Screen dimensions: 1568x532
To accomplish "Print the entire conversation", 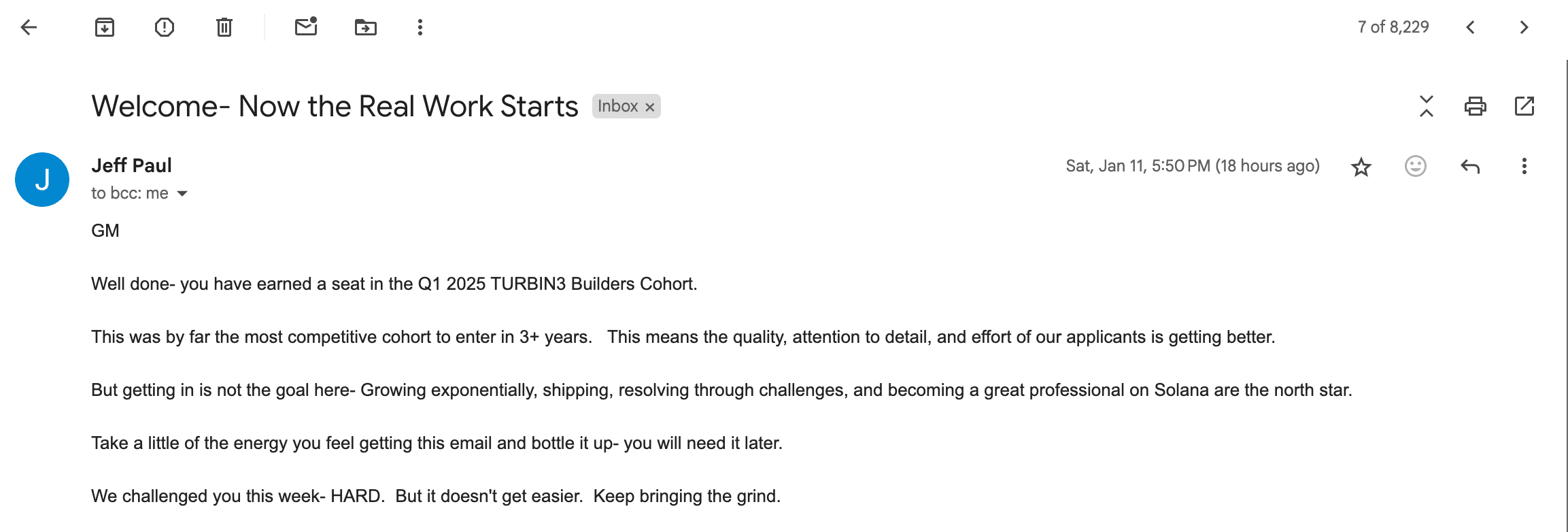I will (x=1475, y=106).
